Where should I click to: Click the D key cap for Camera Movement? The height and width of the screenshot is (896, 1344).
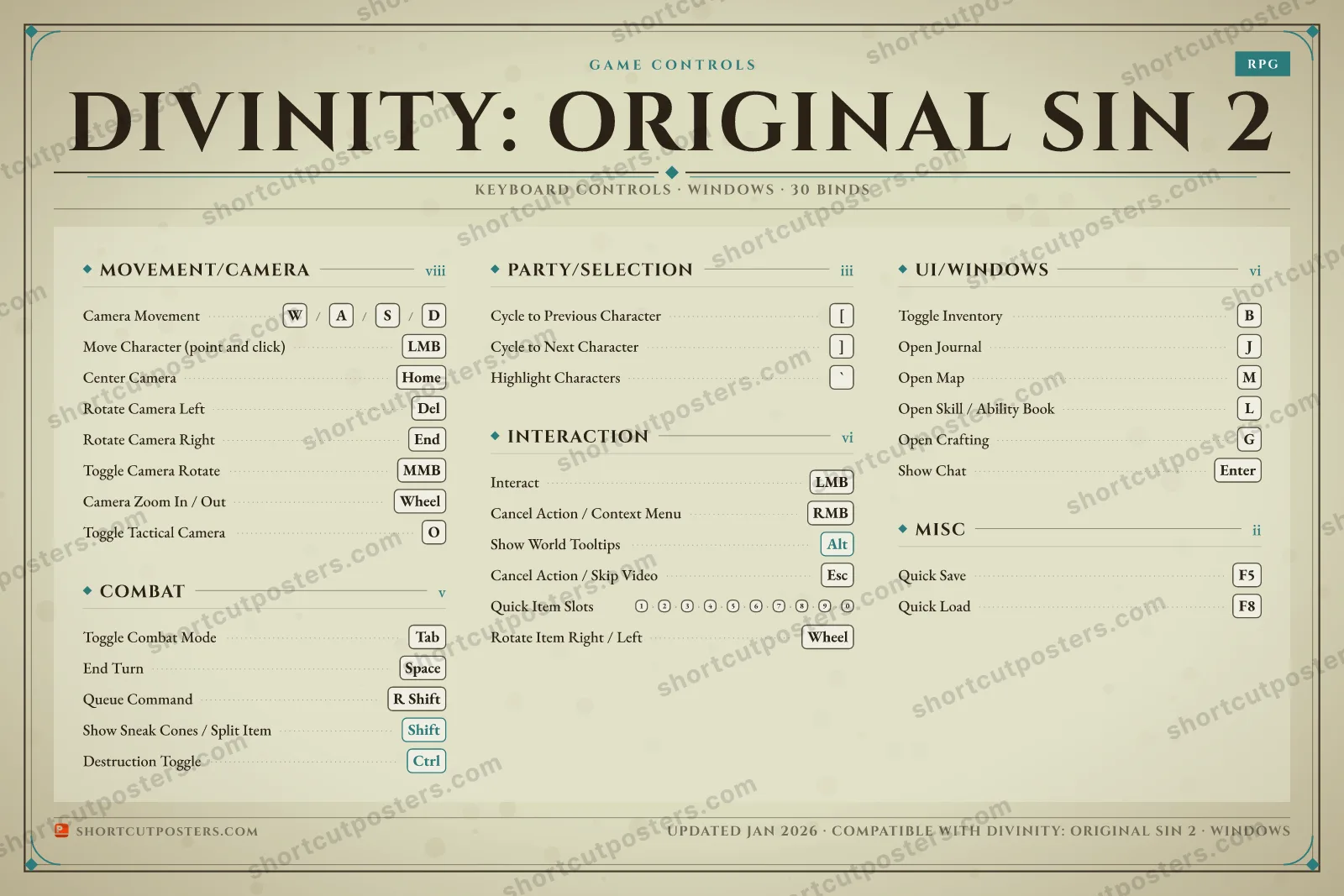pos(433,316)
